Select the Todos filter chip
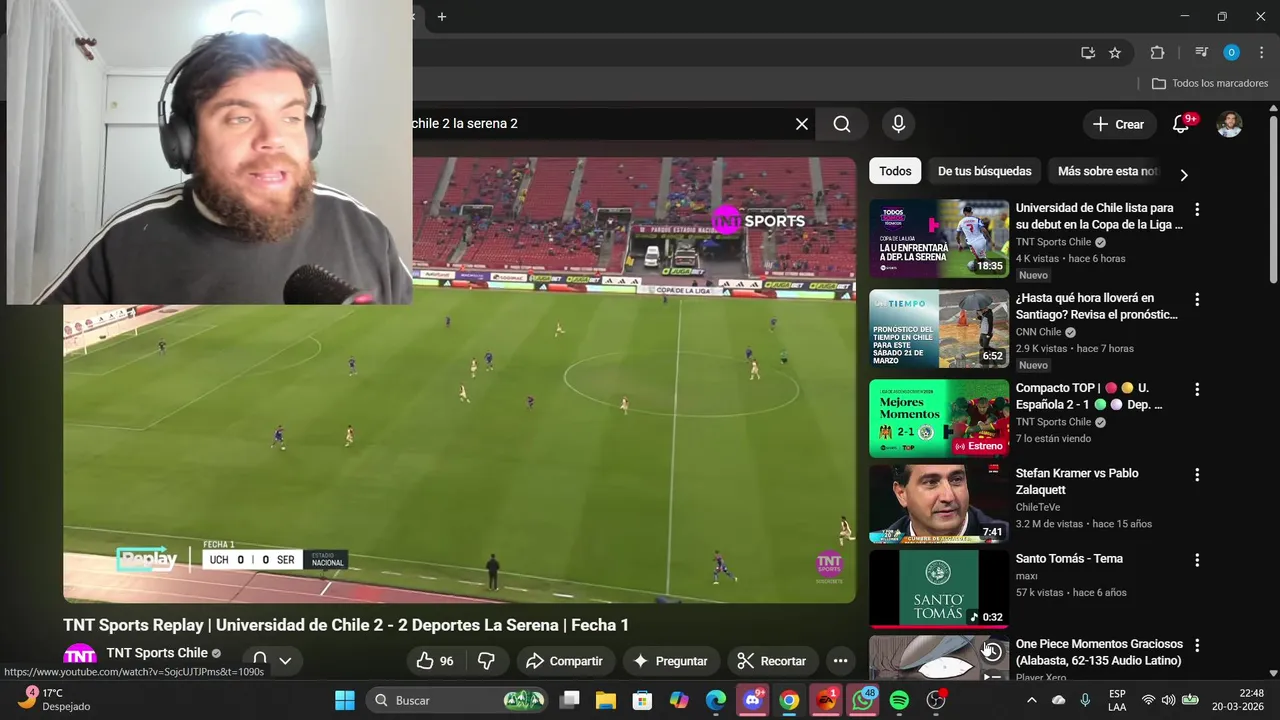This screenshot has height=720, width=1280. click(895, 171)
